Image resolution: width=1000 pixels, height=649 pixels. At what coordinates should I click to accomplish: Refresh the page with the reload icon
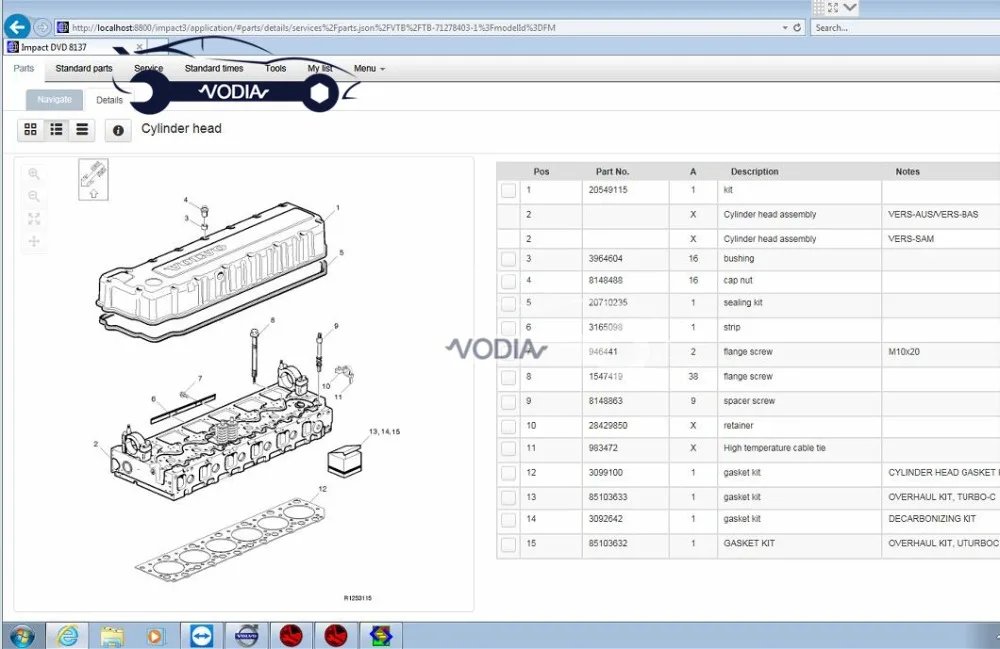(x=797, y=27)
